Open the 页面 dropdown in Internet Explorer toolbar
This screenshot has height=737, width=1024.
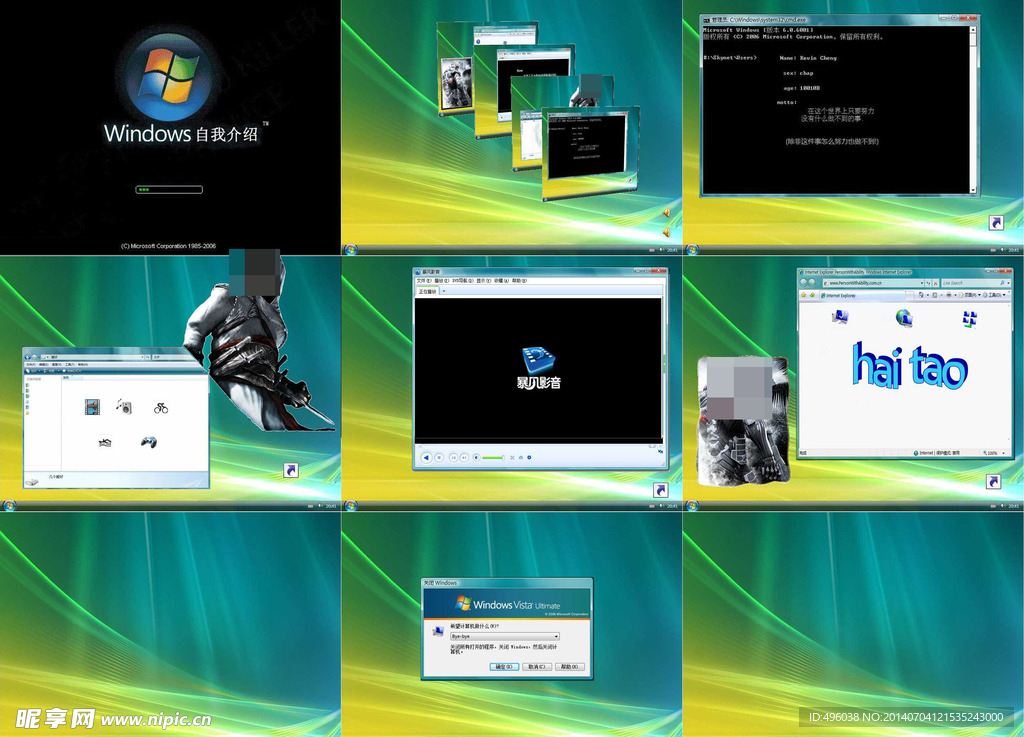(x=972, y=295)
